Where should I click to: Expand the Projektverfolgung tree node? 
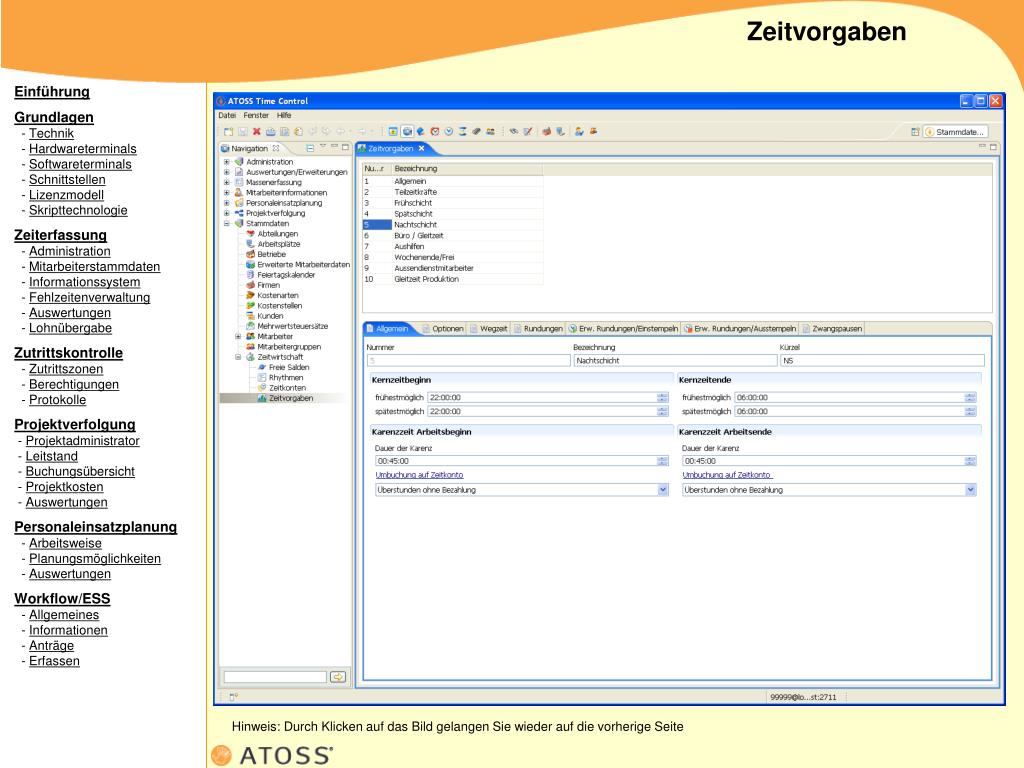pyautogui.click(x=227, y=213)
